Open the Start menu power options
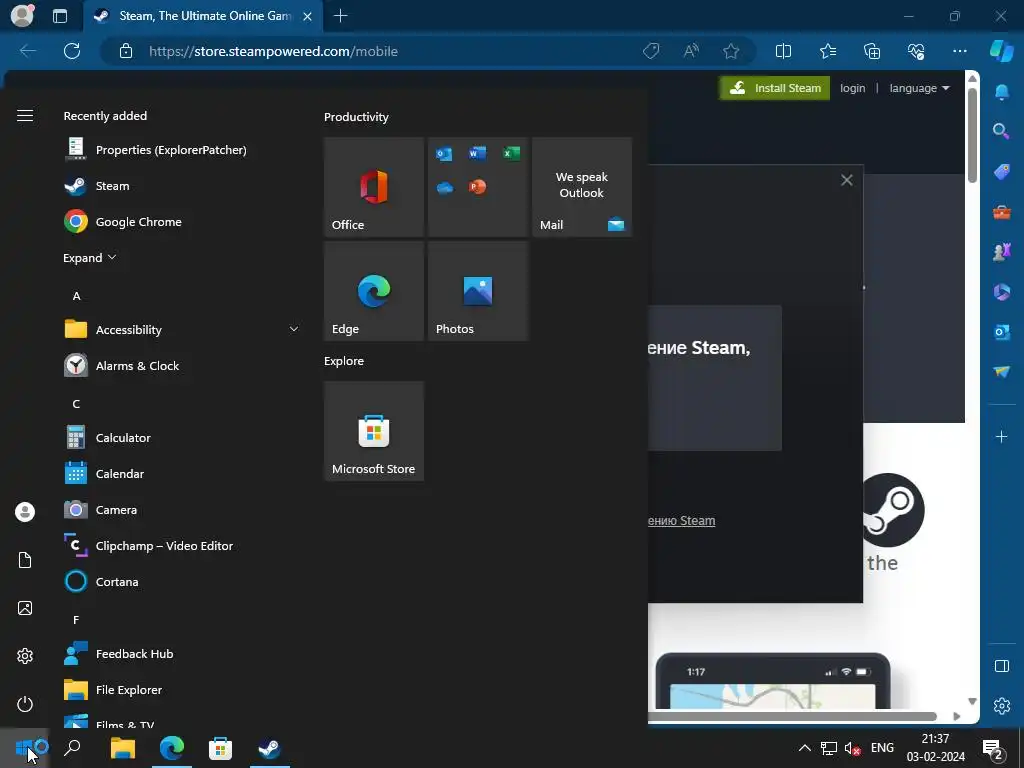Screen dimensions: 1024x768 25,704
